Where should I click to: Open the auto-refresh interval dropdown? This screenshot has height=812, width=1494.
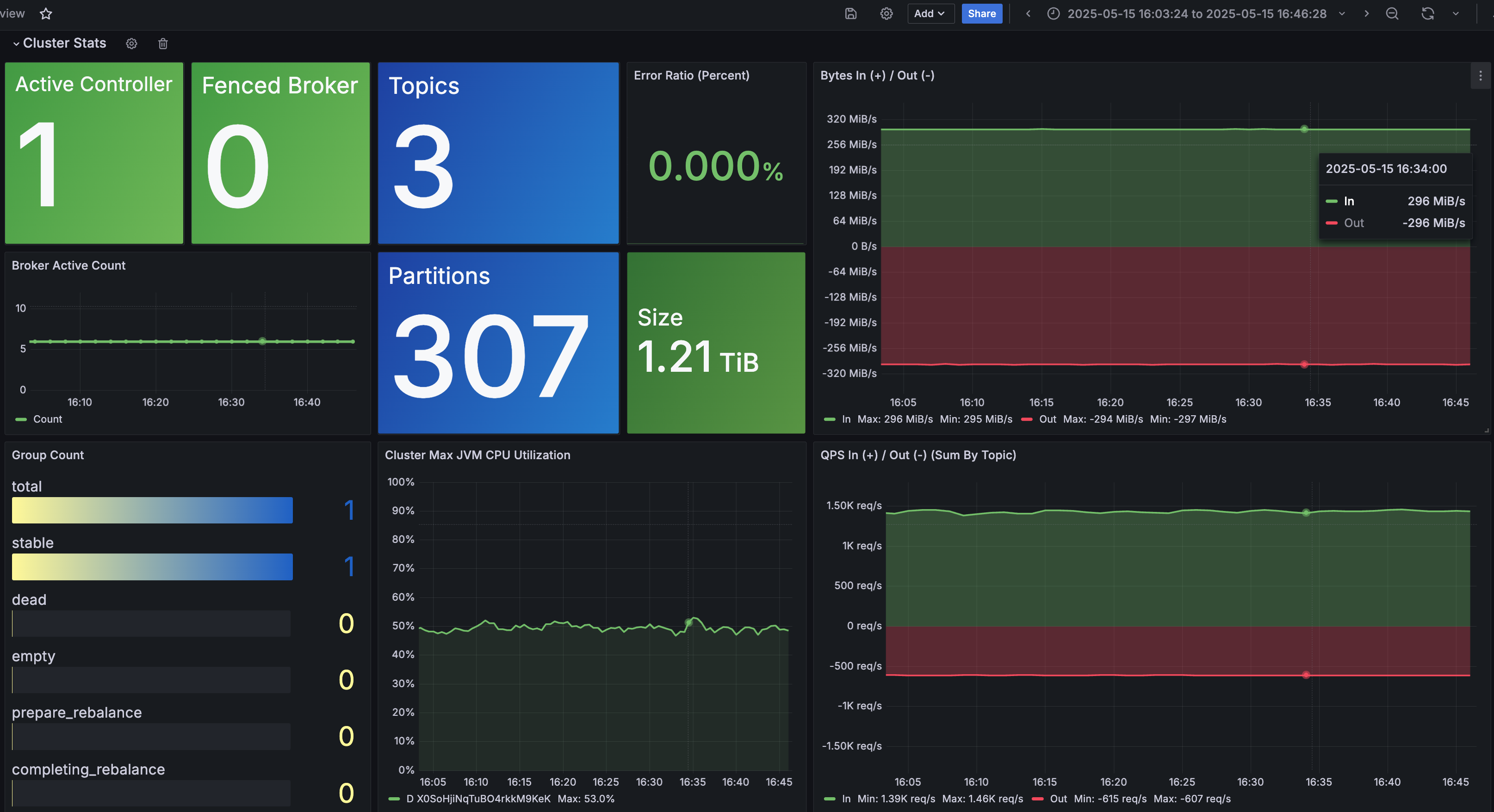point(1456,13)
